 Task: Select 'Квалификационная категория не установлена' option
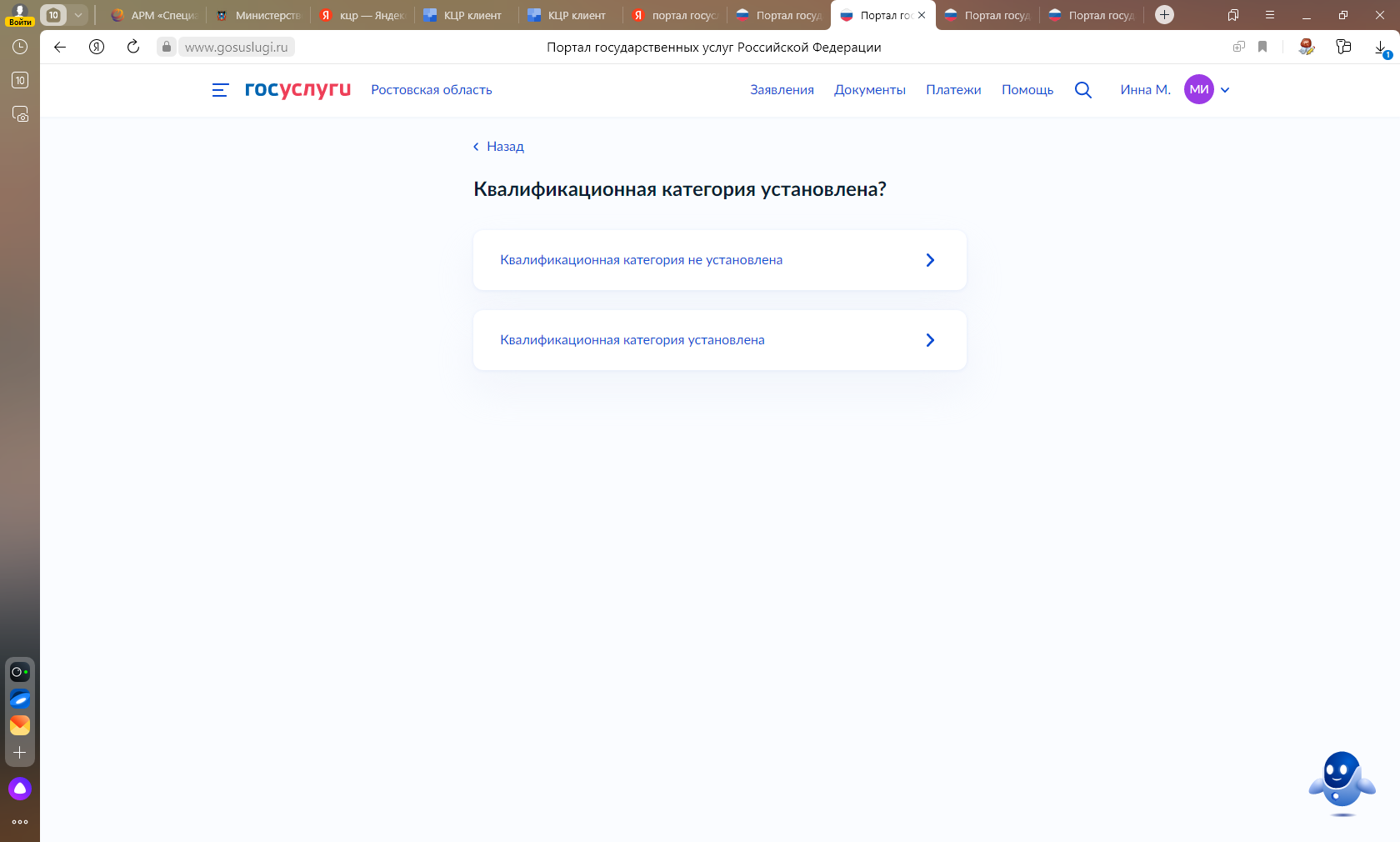(x=719, y=260)
